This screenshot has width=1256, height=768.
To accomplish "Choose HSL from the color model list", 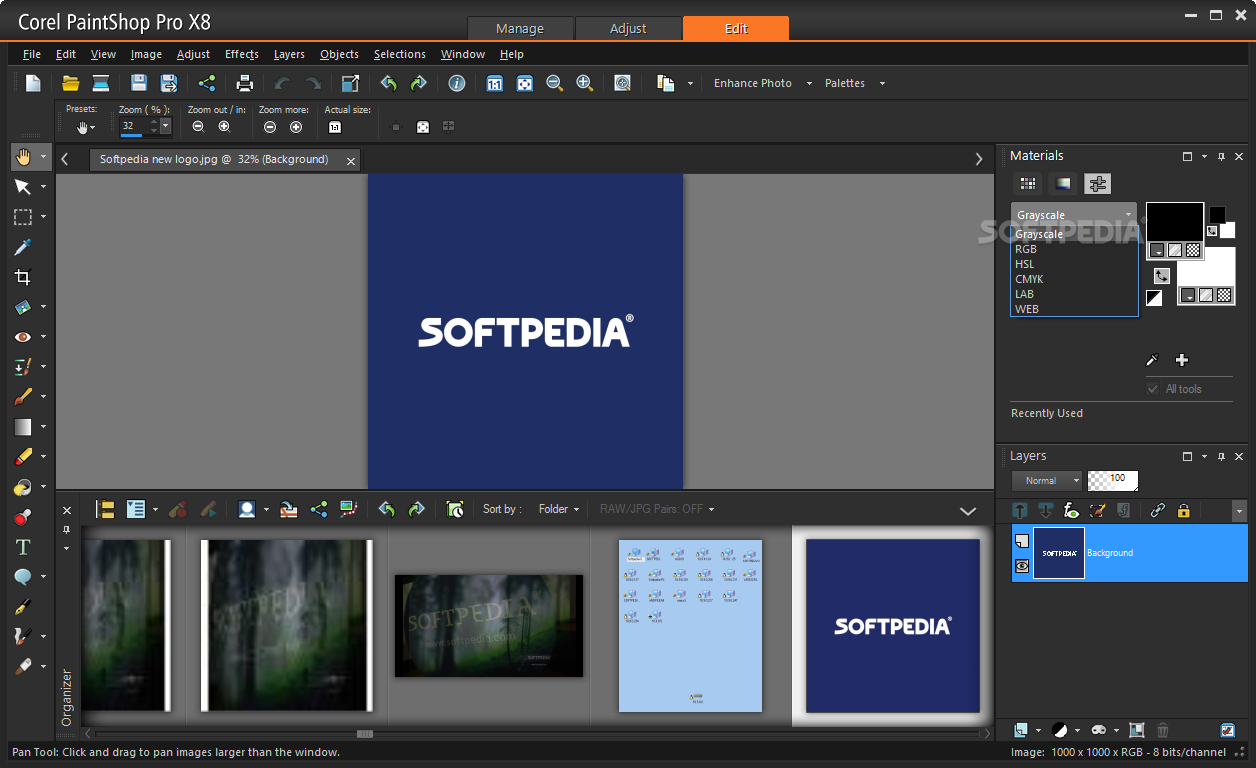I will (x=1025, y=264).
